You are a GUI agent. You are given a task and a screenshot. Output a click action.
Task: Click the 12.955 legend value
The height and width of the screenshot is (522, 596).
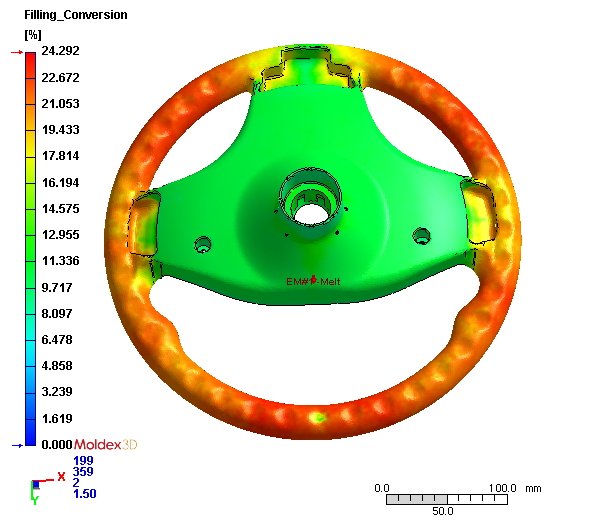tap(60, 235)
